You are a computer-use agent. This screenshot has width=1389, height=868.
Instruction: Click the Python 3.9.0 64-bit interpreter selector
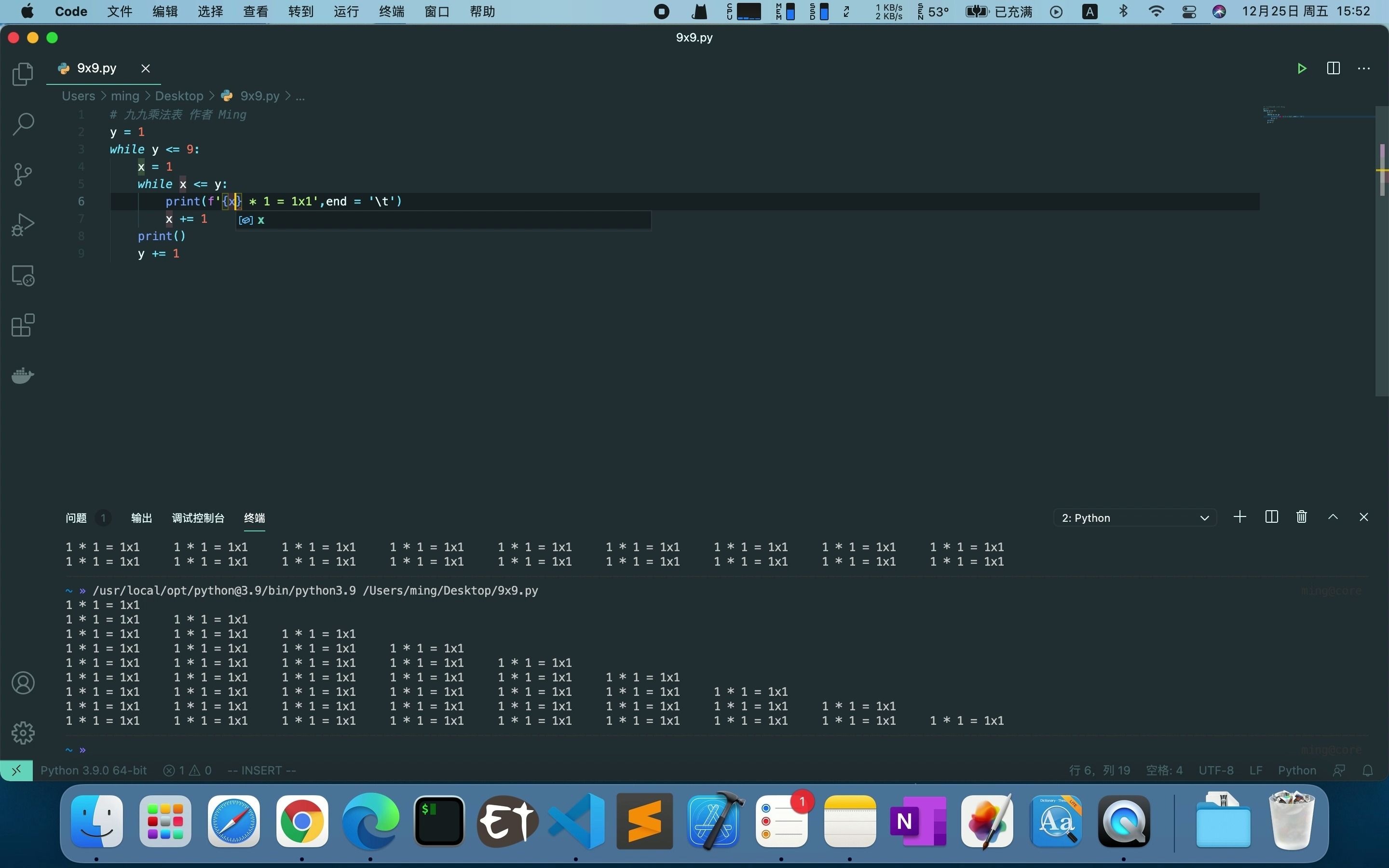point(94,771)
